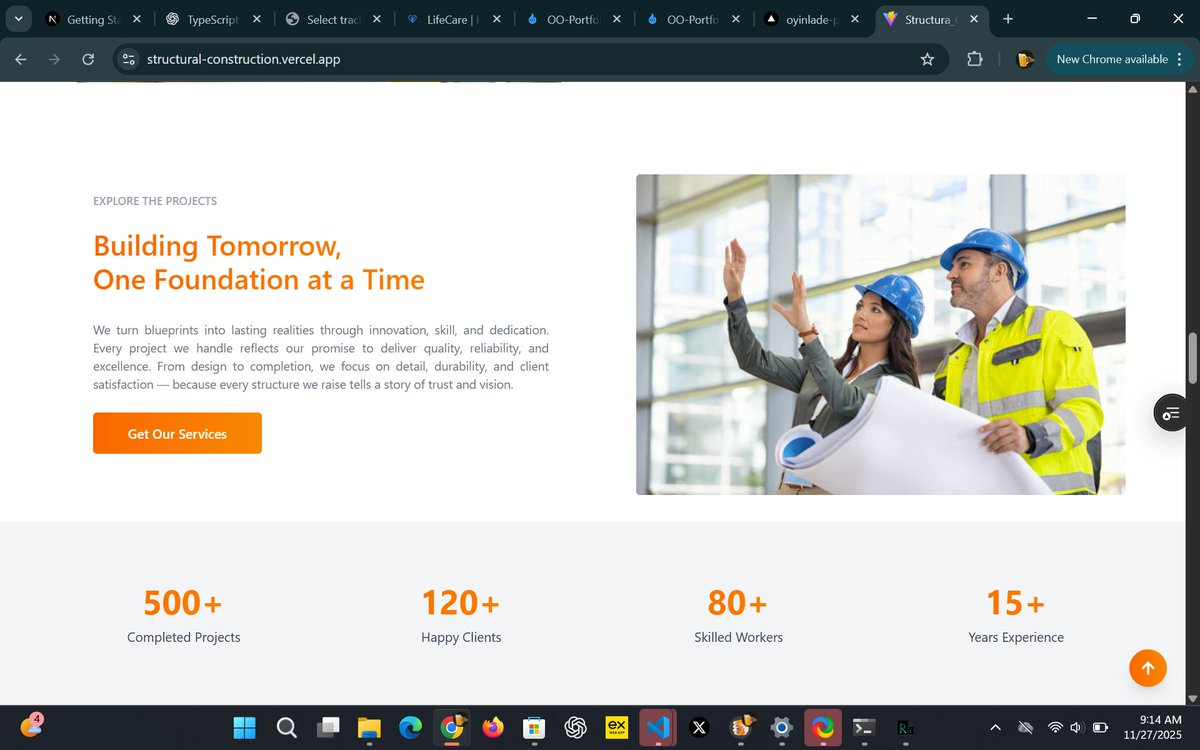Screen dimensions: 1200x750
Task: Click the EXPLORE THE PROJECTS label
Action: [155, 201]
